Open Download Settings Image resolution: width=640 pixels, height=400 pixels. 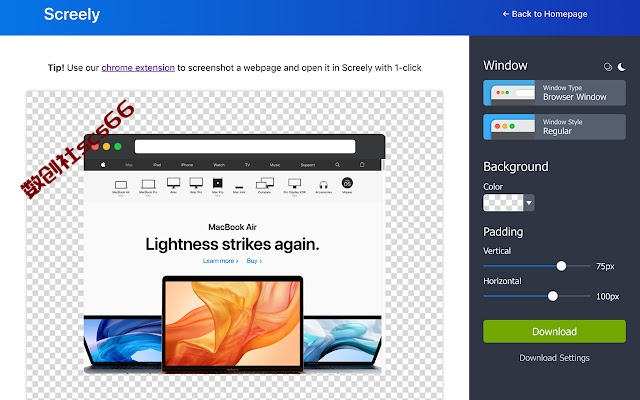click(554, 358)
